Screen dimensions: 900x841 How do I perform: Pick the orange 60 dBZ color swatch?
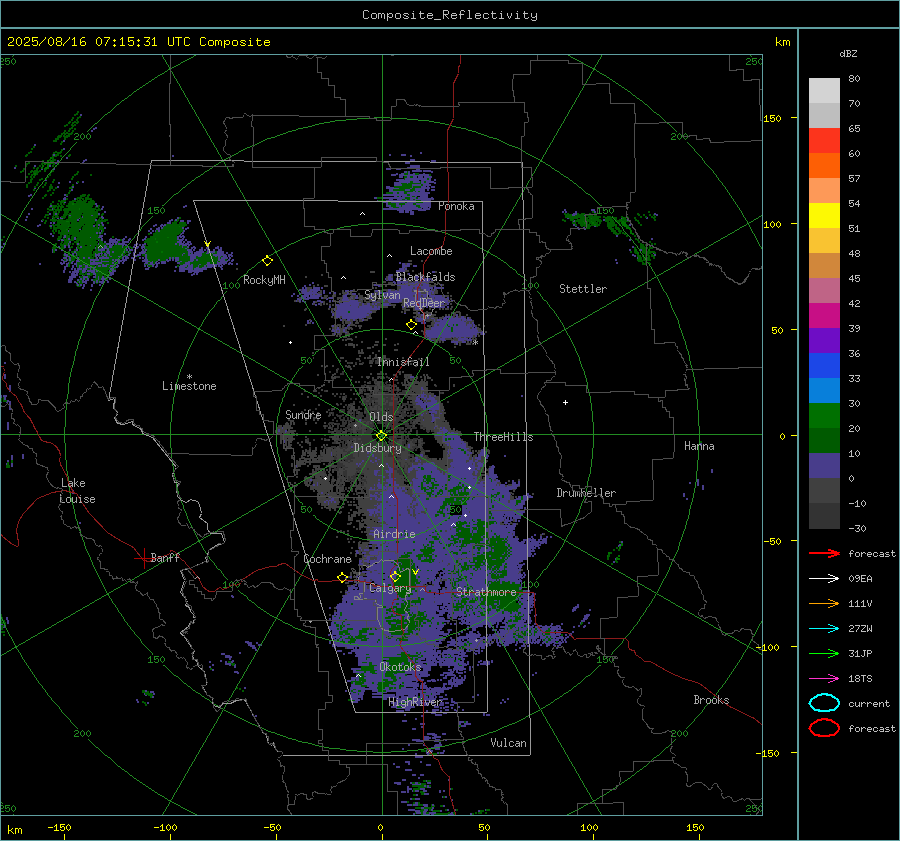tap(824, 166)
